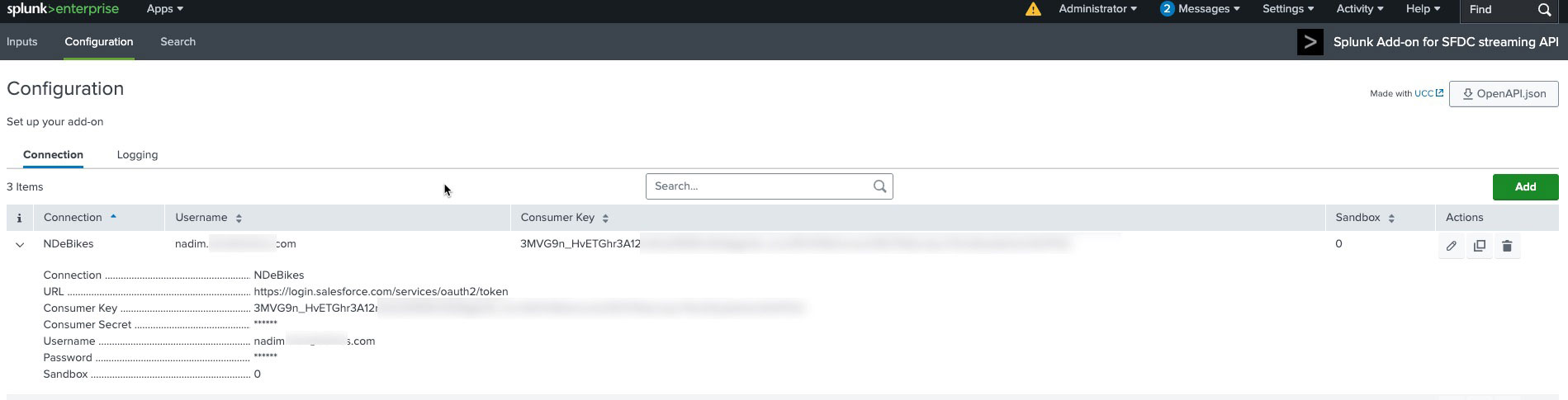Open the UCC link
The width and height of the screenshot is (1568, 400).
pyautogui.click(x=1428, y=94)
